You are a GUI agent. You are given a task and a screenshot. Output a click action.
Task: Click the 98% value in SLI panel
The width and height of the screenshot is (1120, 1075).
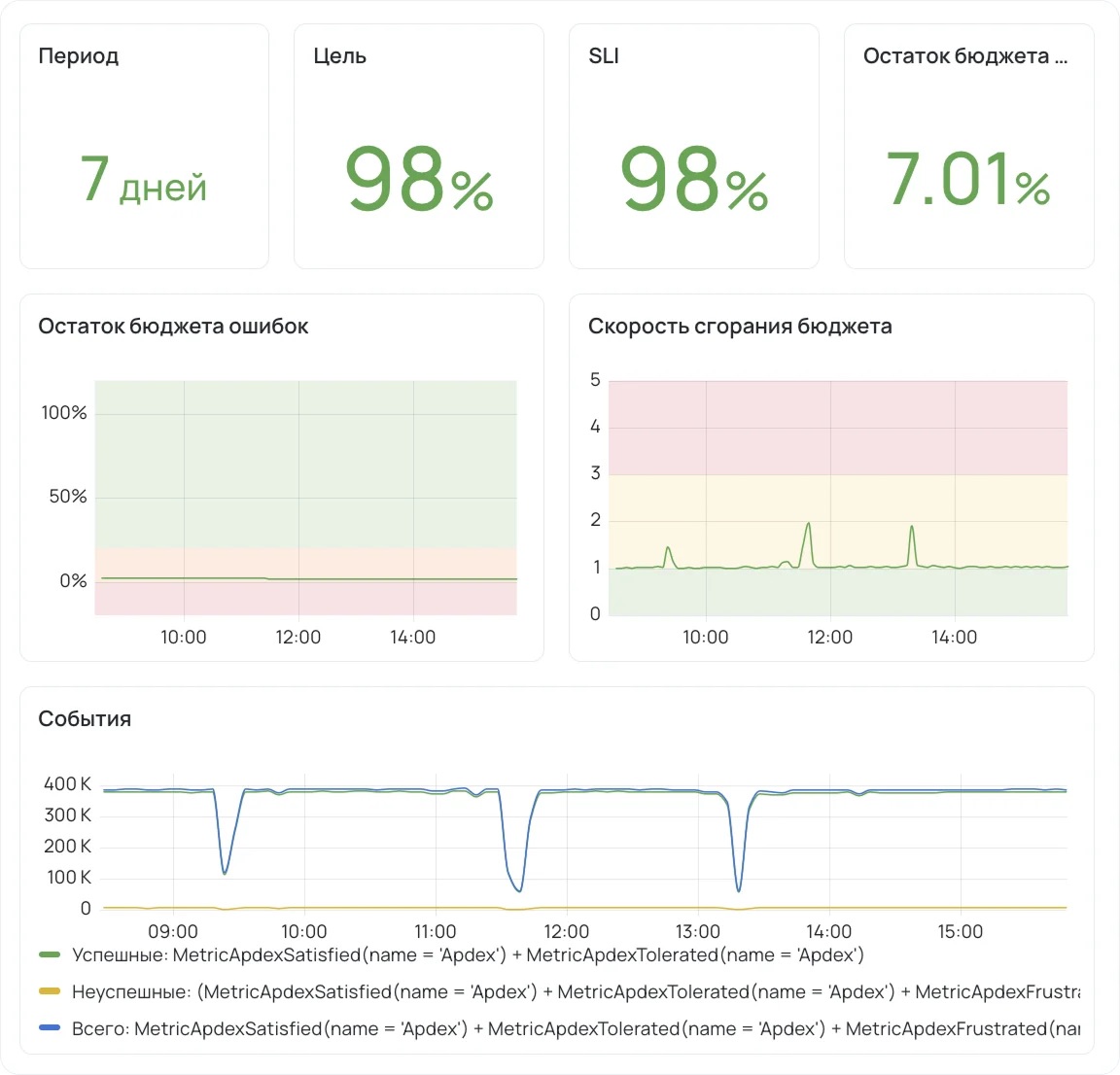tap(694, 180)
